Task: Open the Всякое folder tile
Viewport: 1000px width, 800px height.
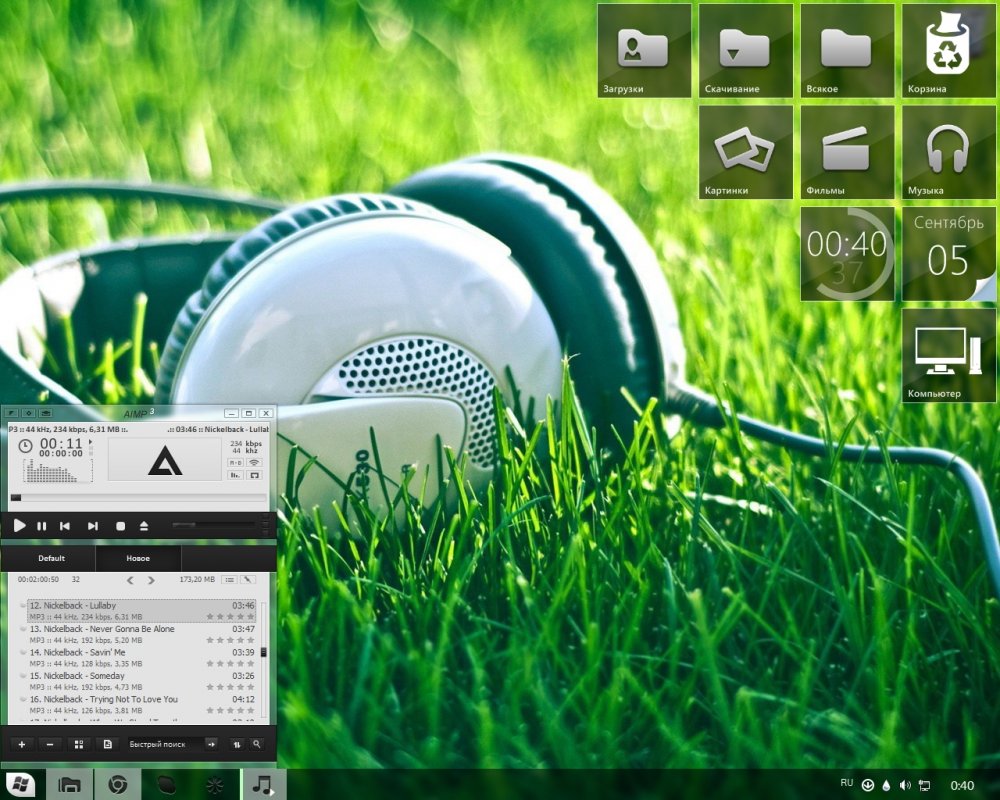Action: click(847, 50)
